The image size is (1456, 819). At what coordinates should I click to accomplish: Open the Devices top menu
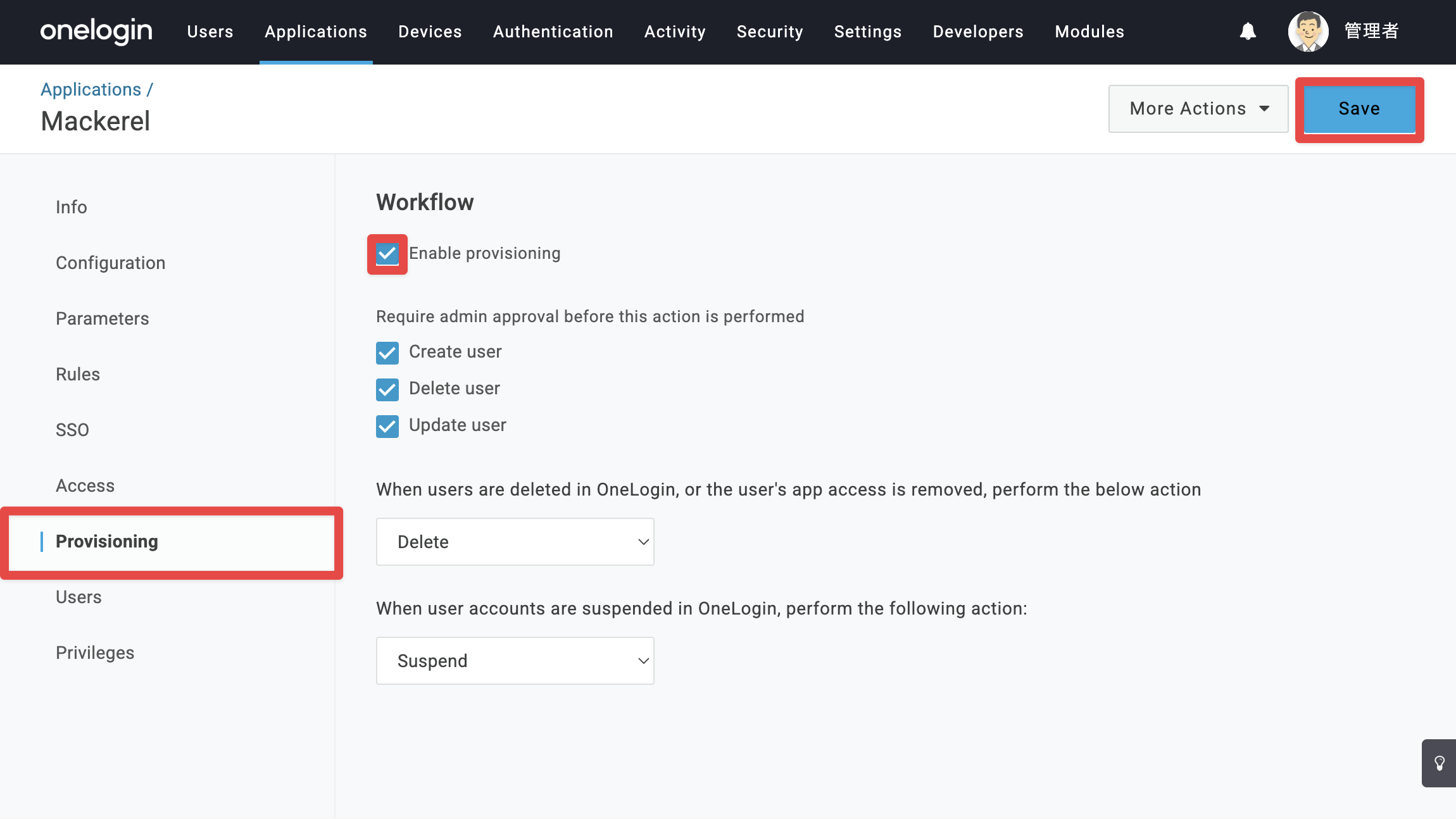point(430,32)
